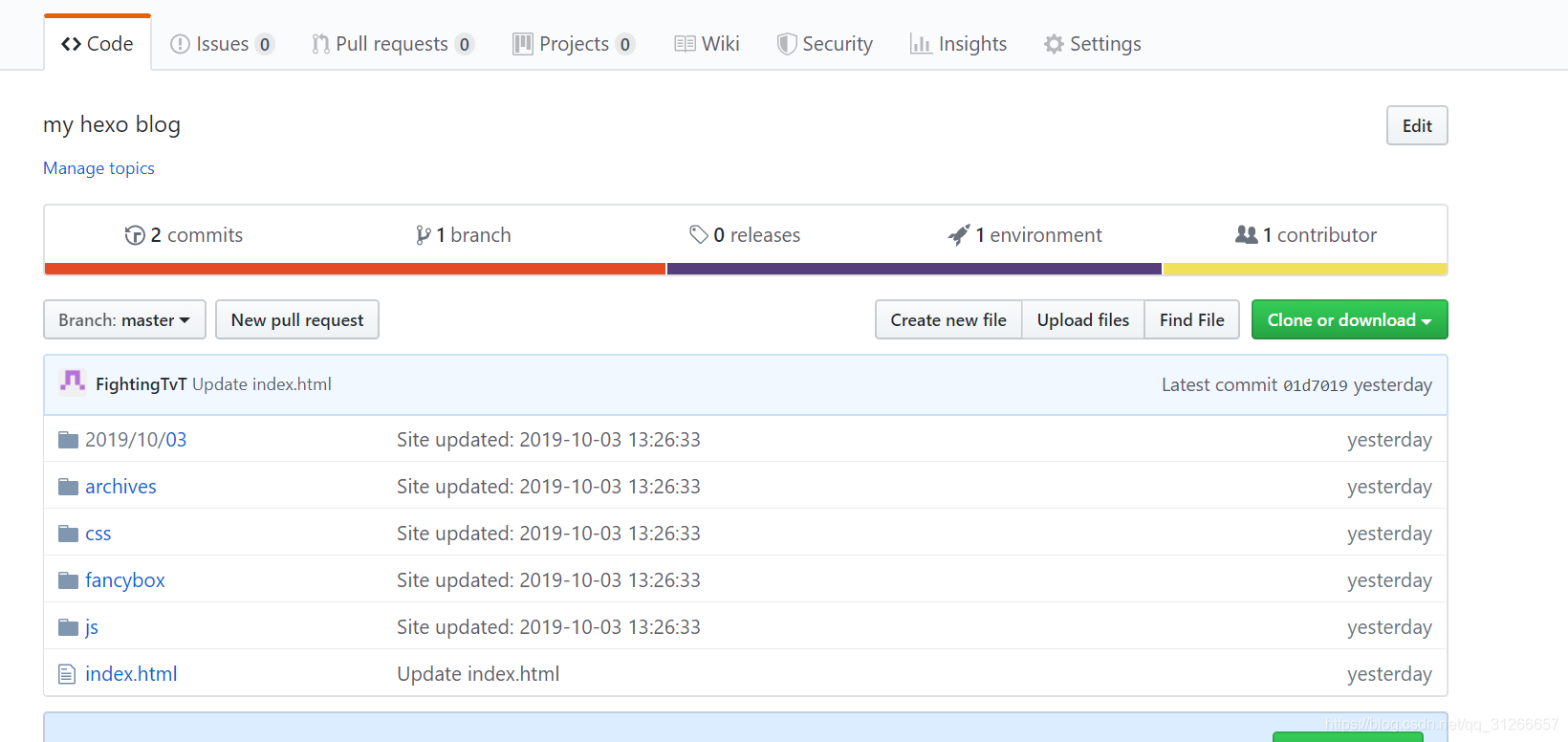Click the Settings gear icon
Screen dimensions: 1568x742
(x=1054, y=44)
